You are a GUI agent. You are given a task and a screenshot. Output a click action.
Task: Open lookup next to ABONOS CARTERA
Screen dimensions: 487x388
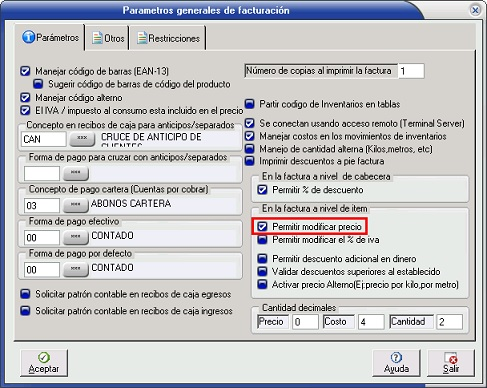(76, 205)
